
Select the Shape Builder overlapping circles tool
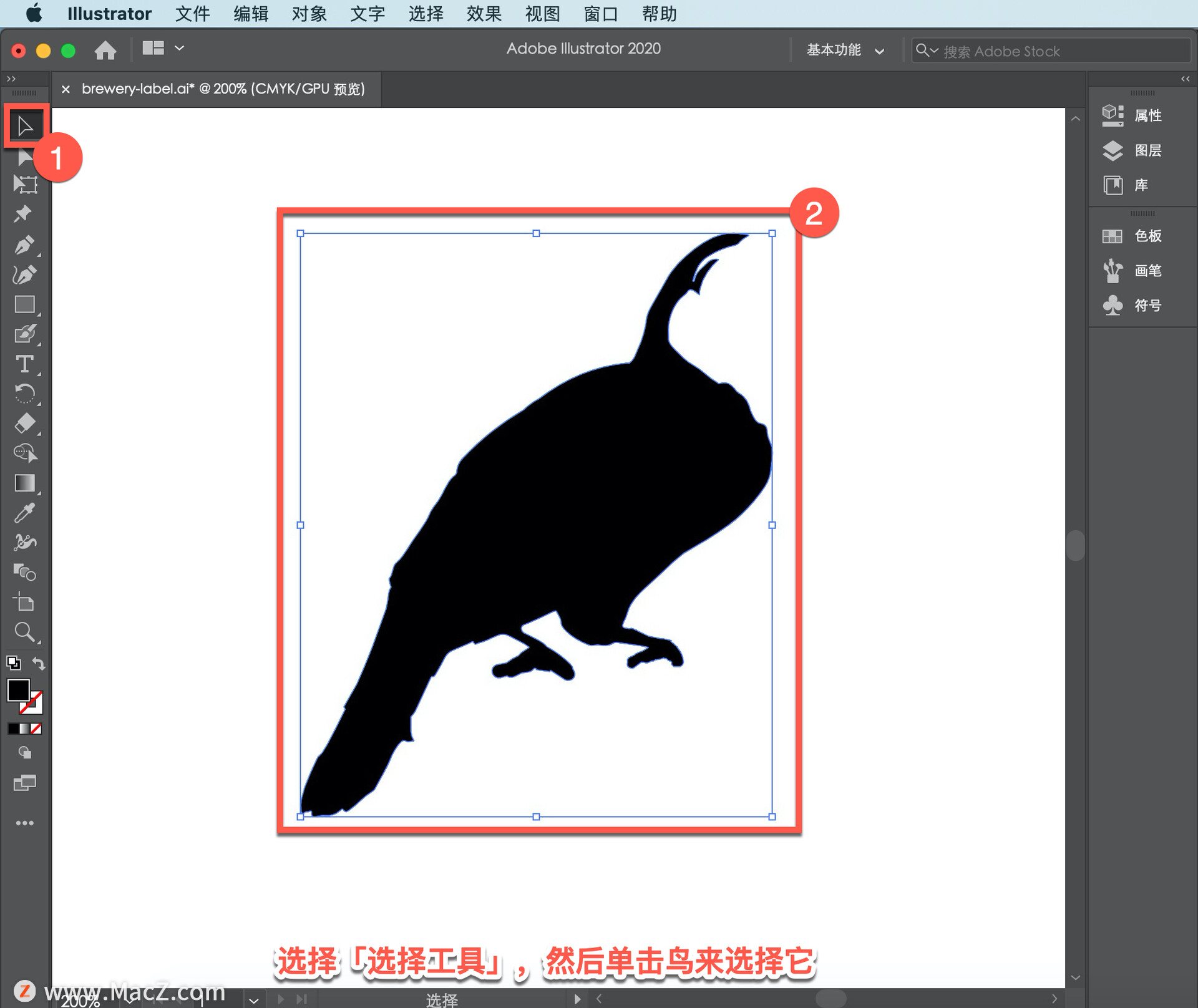[x=25, y=572]
